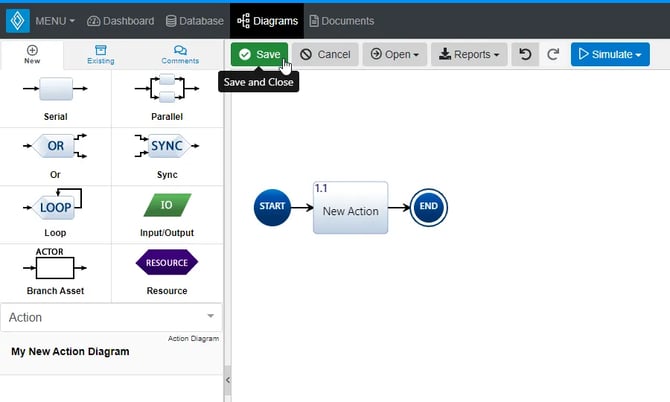The height and width of the screenshot is (402, 670).
Task: Select the Parallel construct icon
Action: tap(167, 88)
